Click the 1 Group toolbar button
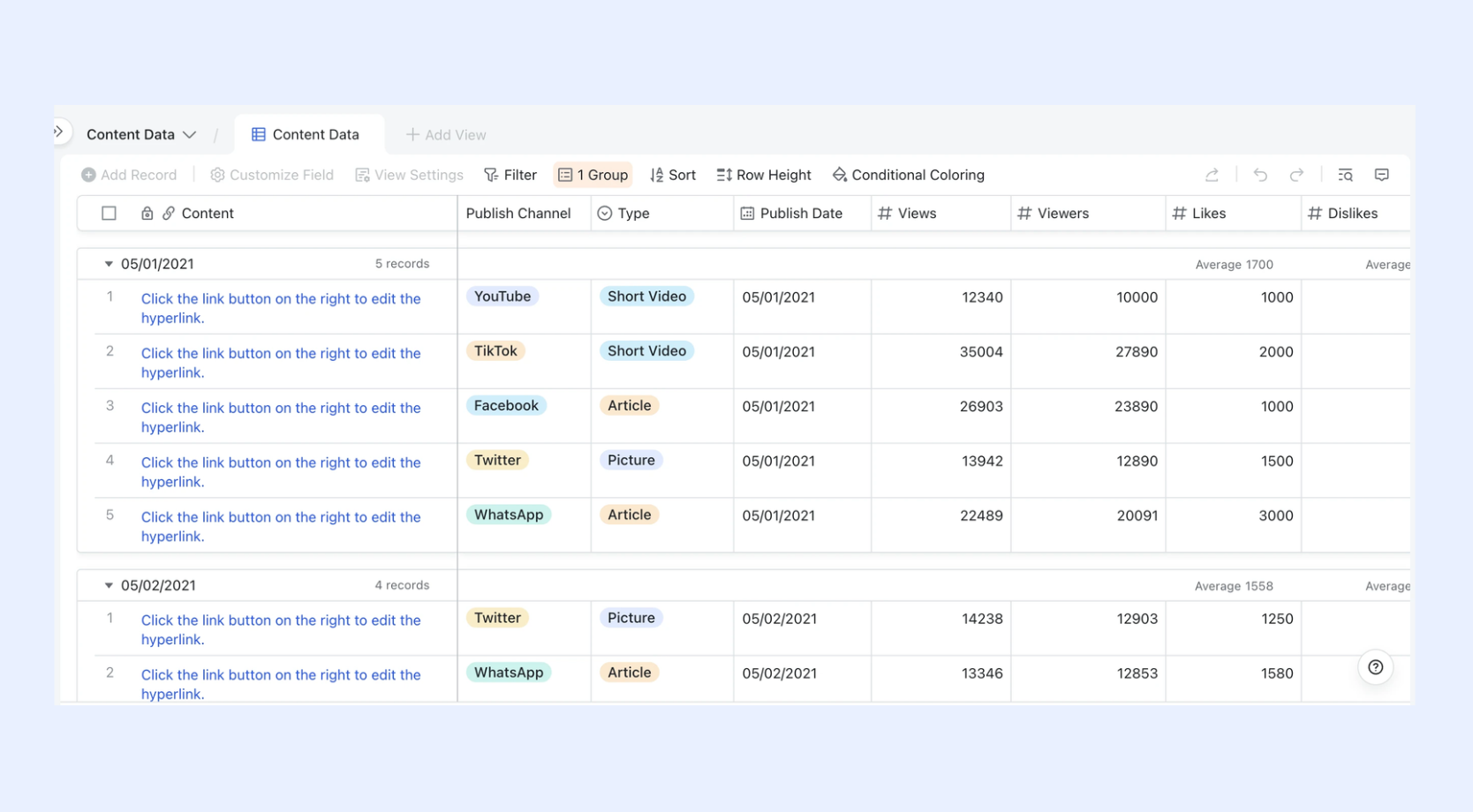Viewport: 1473px width, 812px height. (x=593, y=175)
